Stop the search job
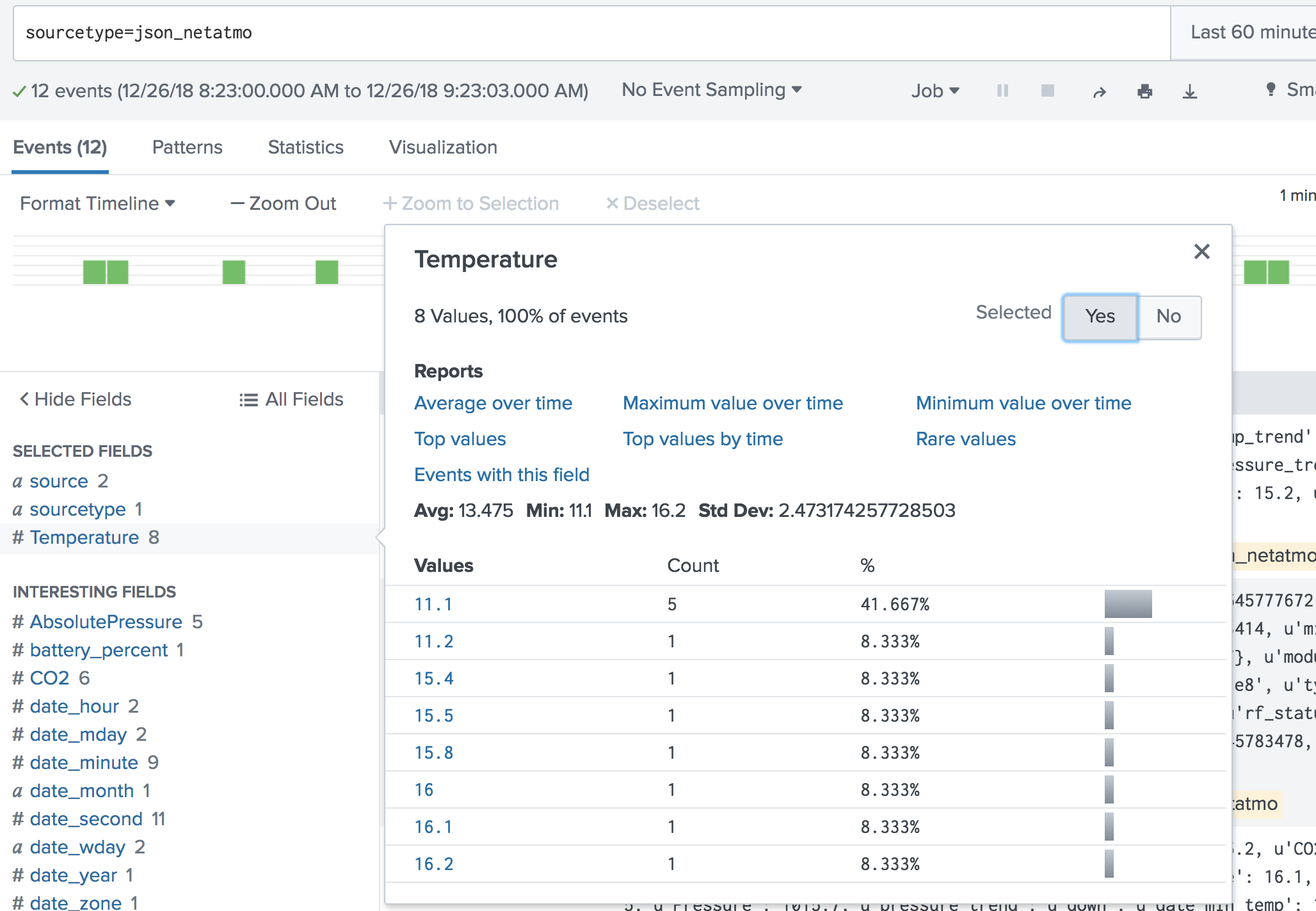 tap(1048, 91)
